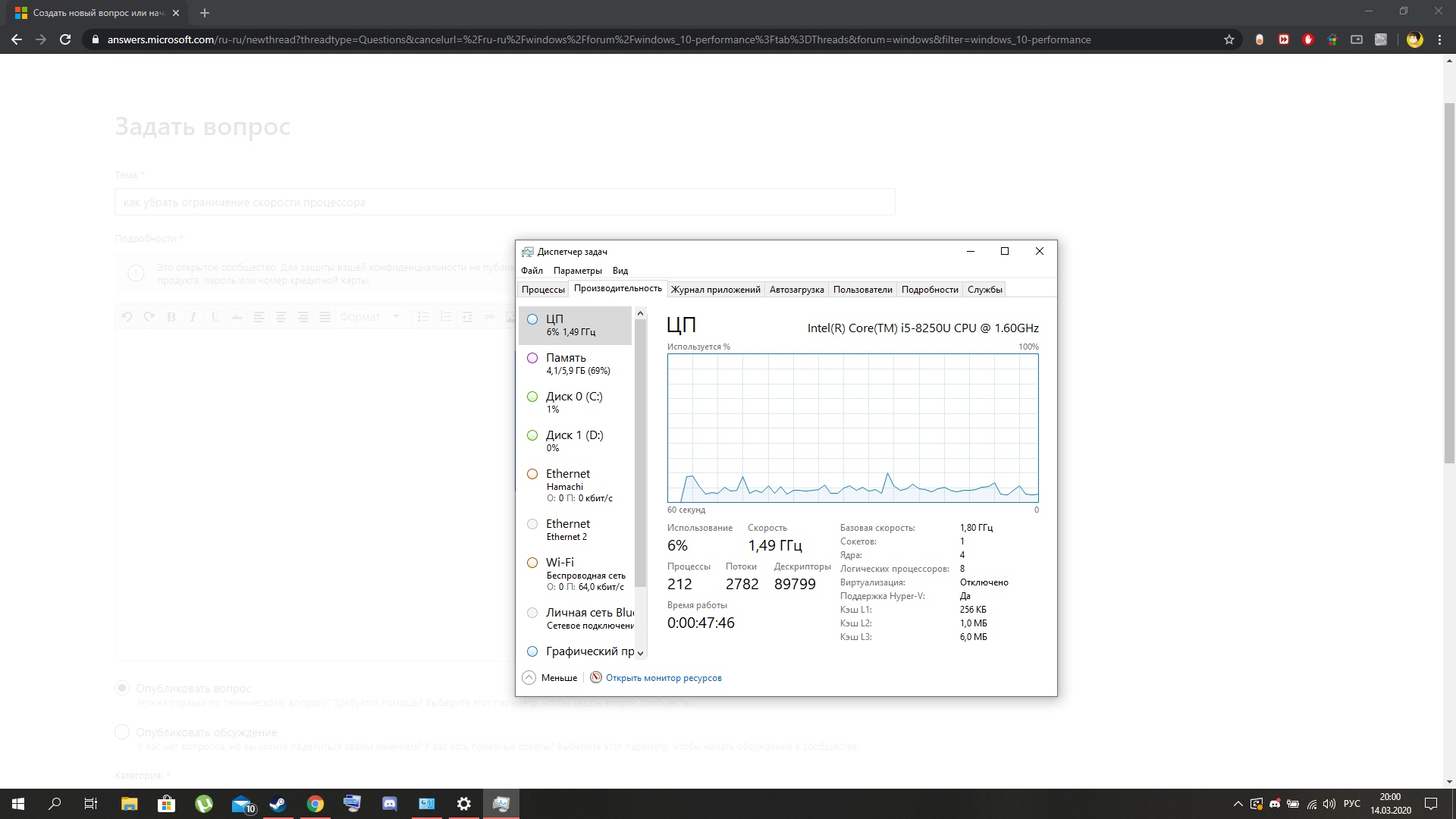Select the Опубликовать вопрос radio button
This screenshot has width=1456, height=819.
click(121, 688)
